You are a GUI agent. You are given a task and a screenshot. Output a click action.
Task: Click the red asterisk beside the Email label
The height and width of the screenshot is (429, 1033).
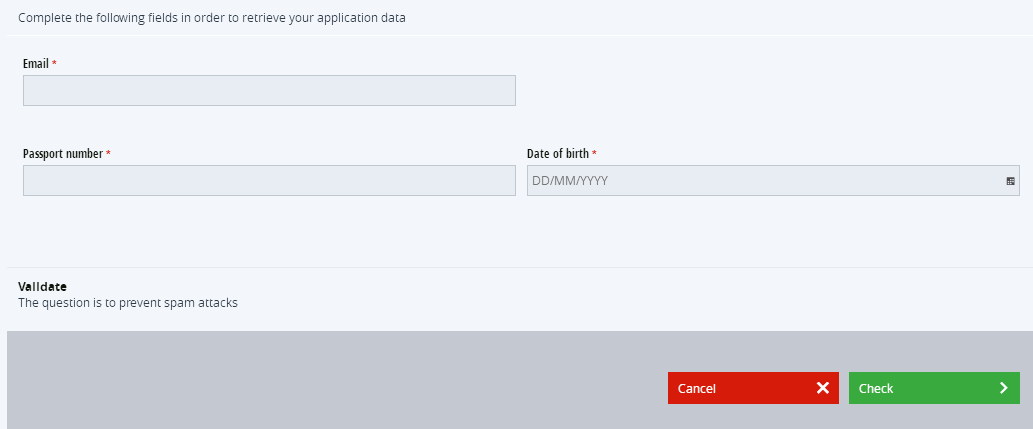pos(54,64)
